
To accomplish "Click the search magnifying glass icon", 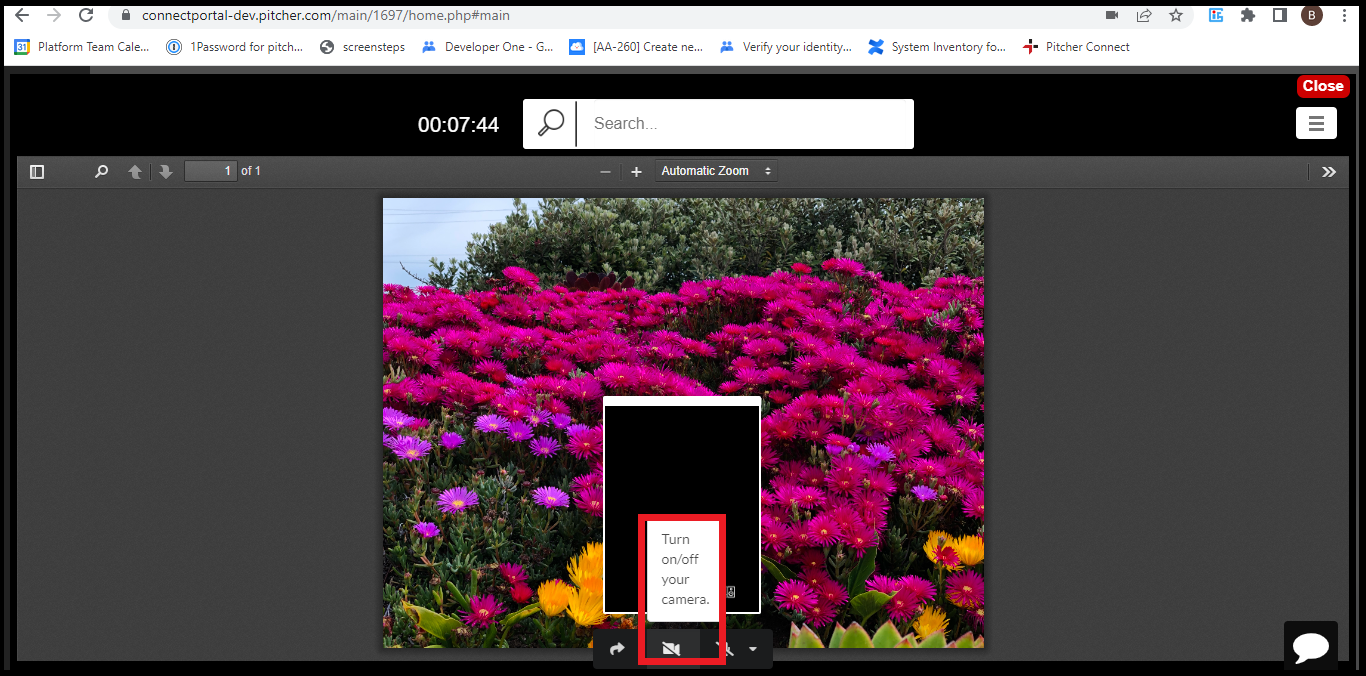I will 551,123.
